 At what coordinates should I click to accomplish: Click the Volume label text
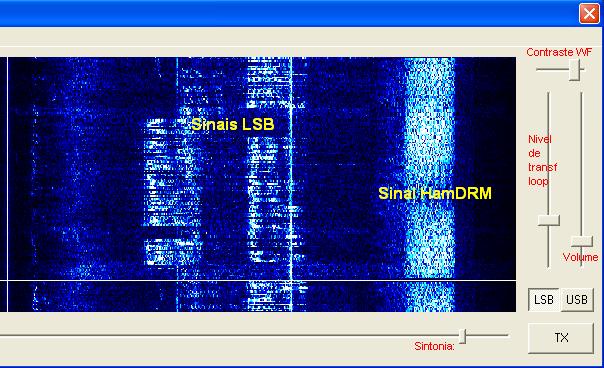[580, 257]
